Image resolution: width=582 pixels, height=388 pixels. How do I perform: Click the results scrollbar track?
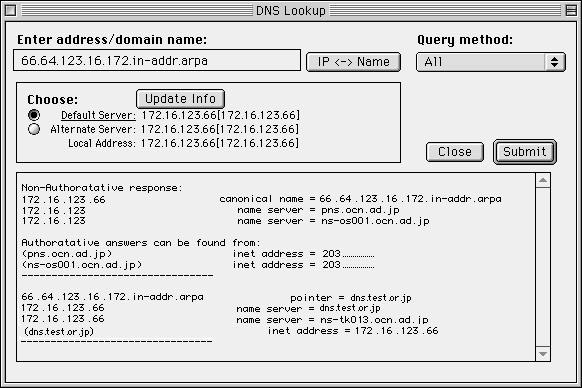coord(543,267)
